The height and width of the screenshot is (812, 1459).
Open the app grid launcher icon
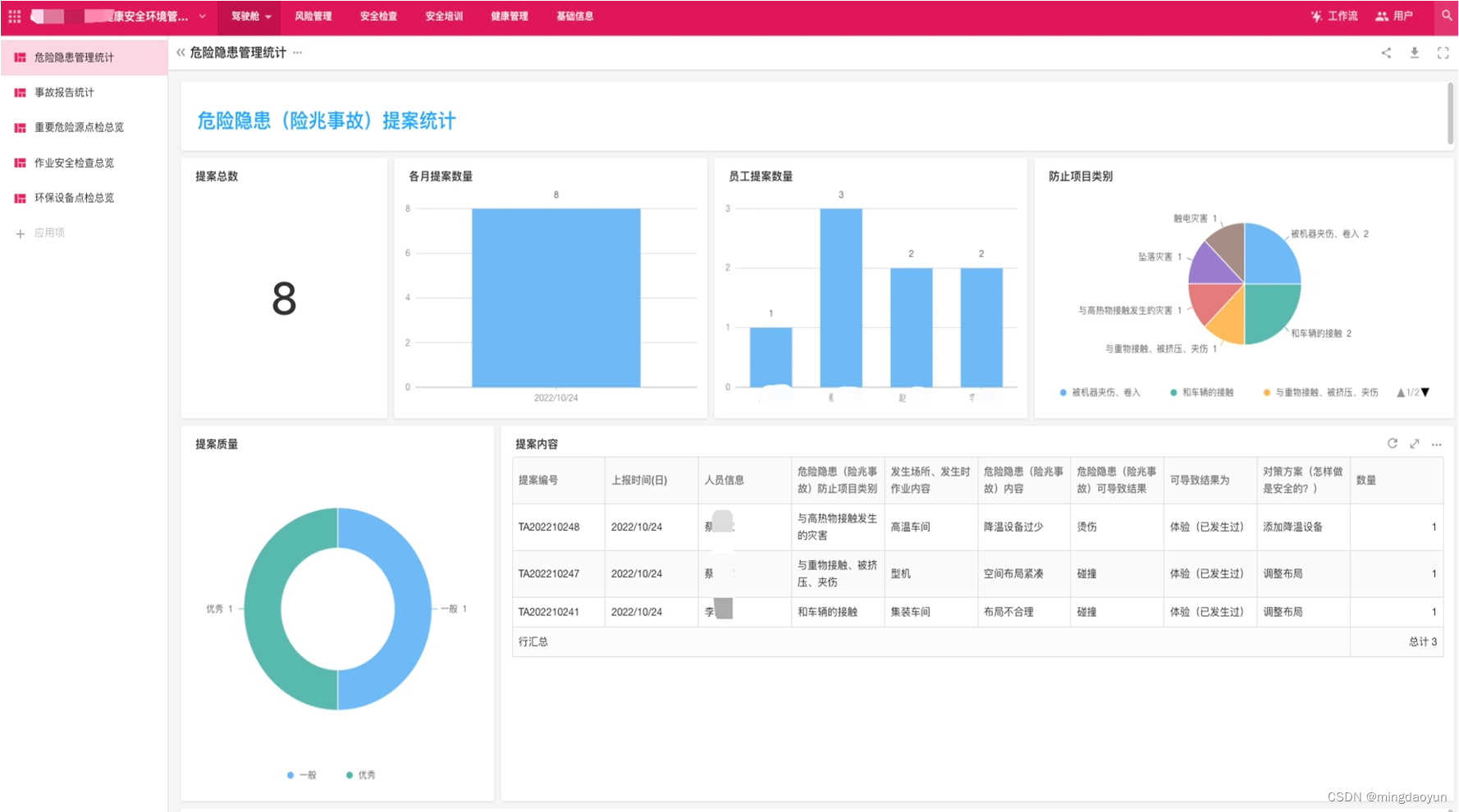tap(15, 16)
